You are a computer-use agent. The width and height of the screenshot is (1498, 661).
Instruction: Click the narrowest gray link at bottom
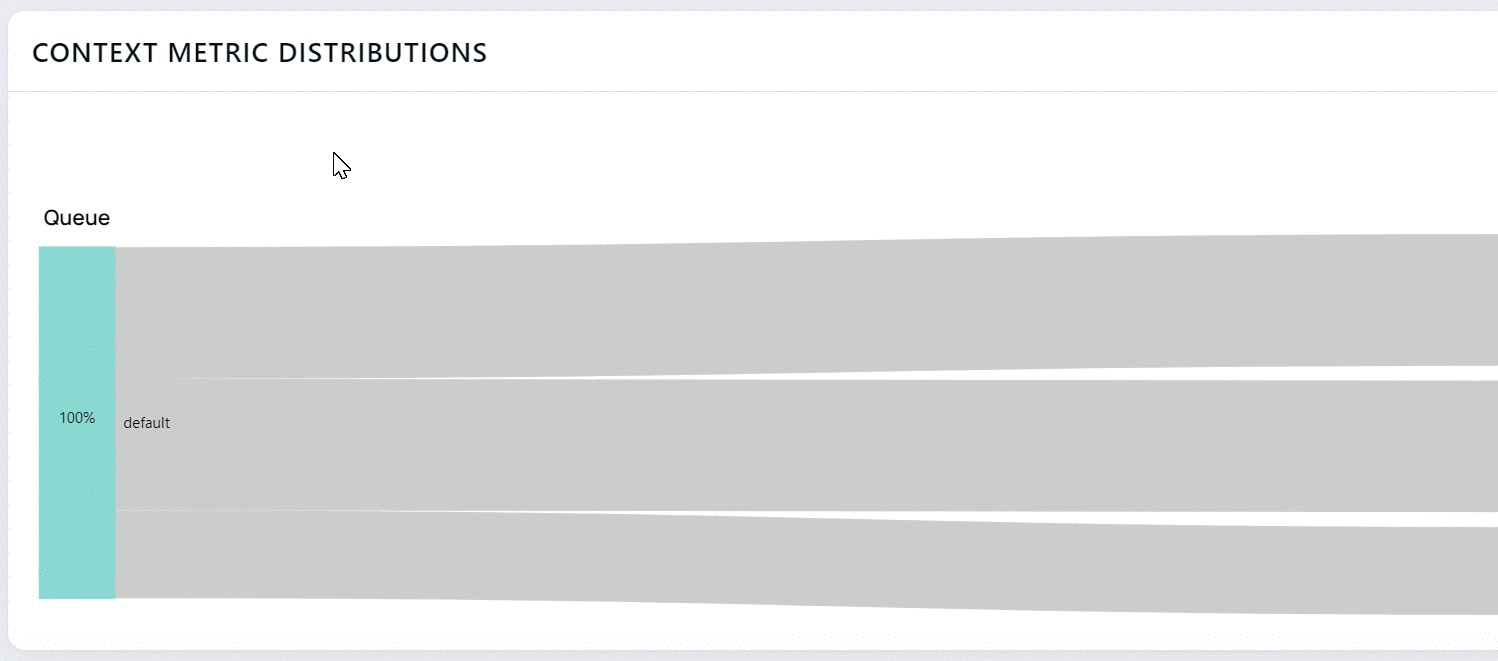click(806, 561)
